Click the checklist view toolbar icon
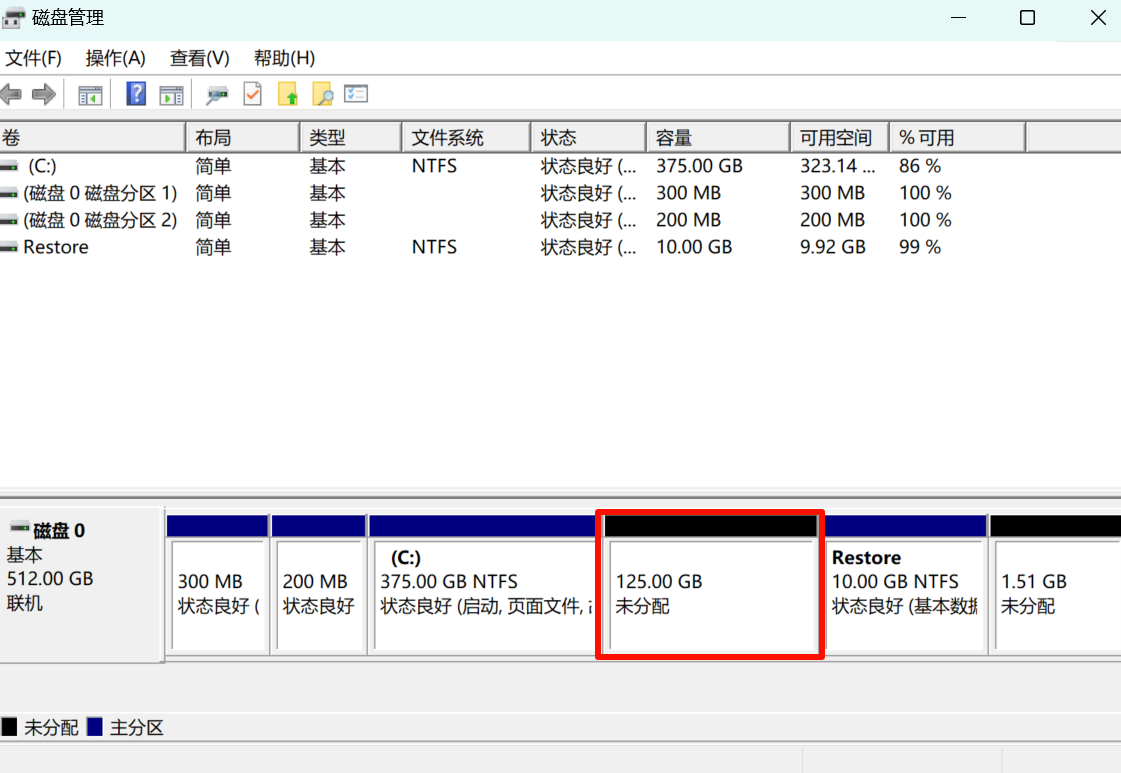Viewport: 1121px width, 773px height. [x=356, y=95]
